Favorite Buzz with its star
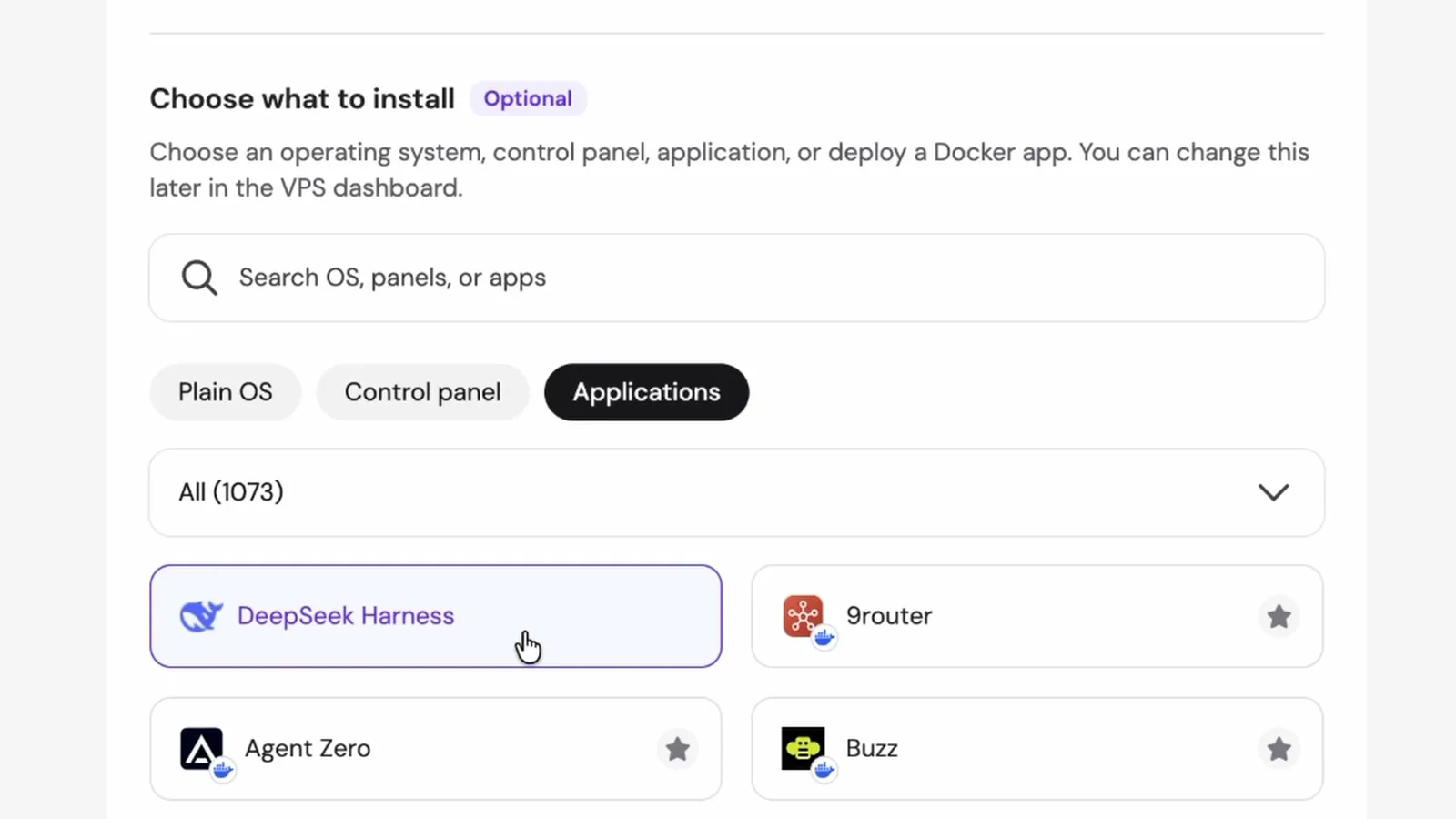1456x819 pixels. click(1279, 749)
